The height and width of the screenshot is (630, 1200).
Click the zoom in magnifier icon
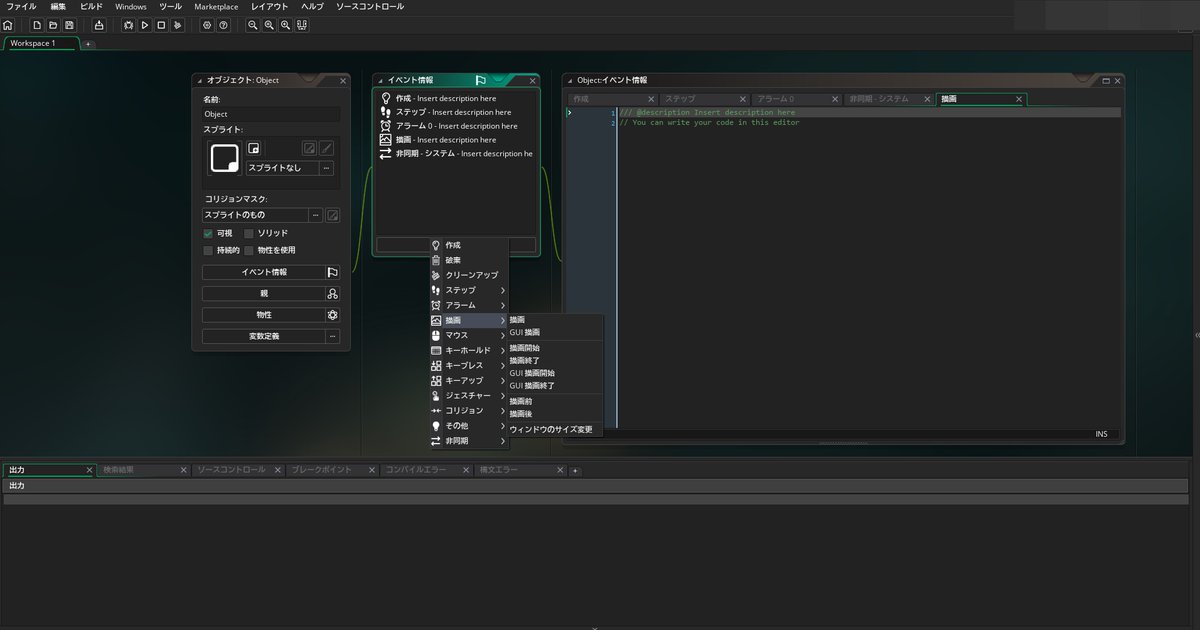(286, 24)
